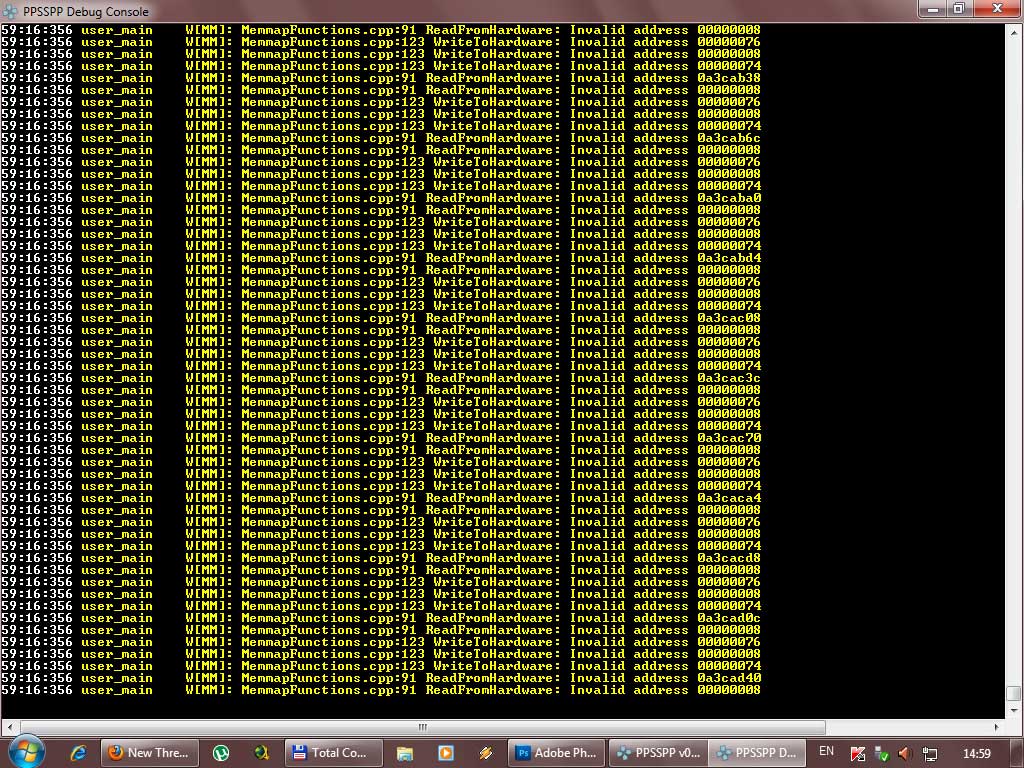Click the vertical scrollbar down arrow

[1014, 712]
